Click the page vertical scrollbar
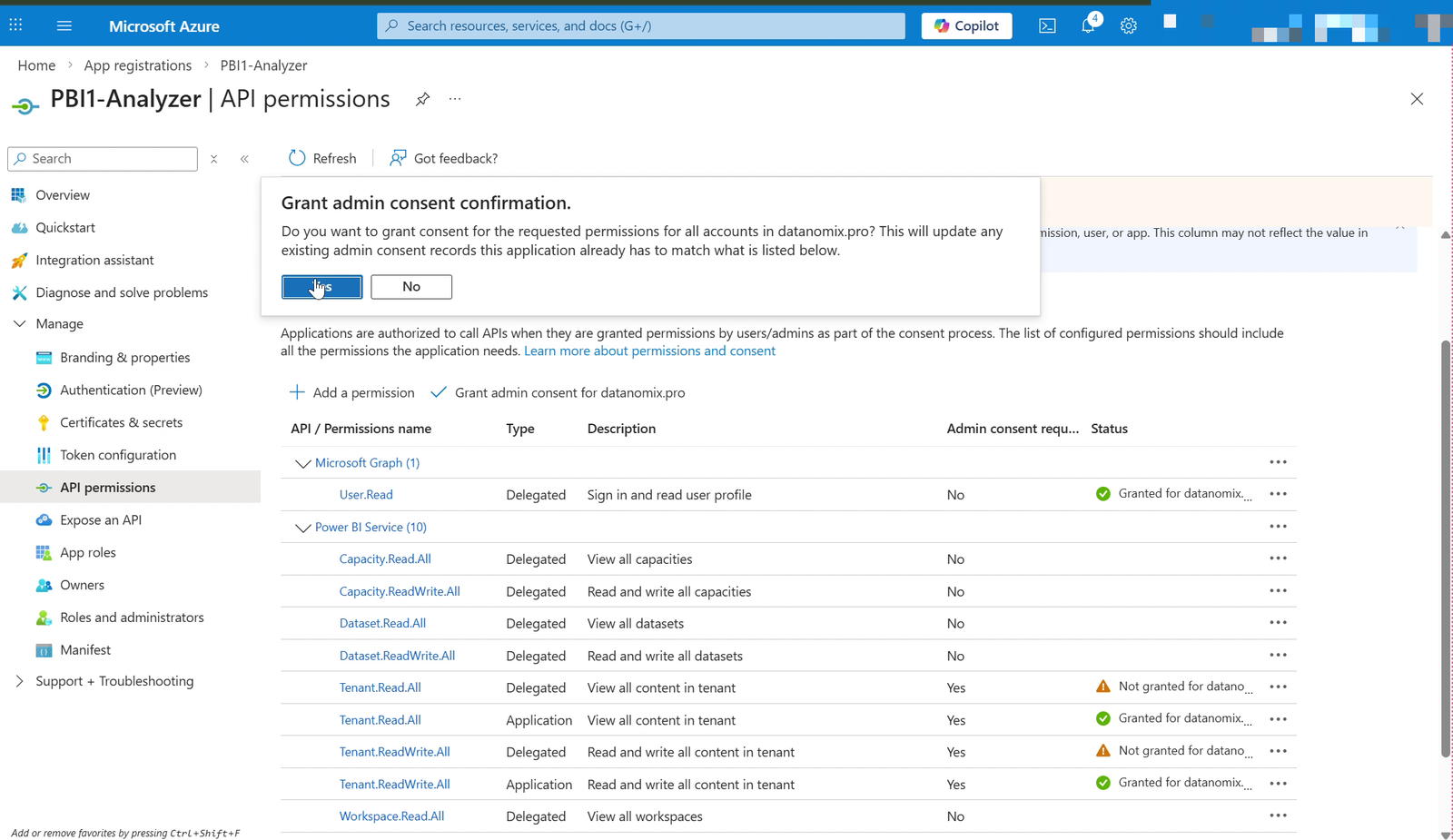Viewport: 1453px width, 840px height. pos(1446,548)
